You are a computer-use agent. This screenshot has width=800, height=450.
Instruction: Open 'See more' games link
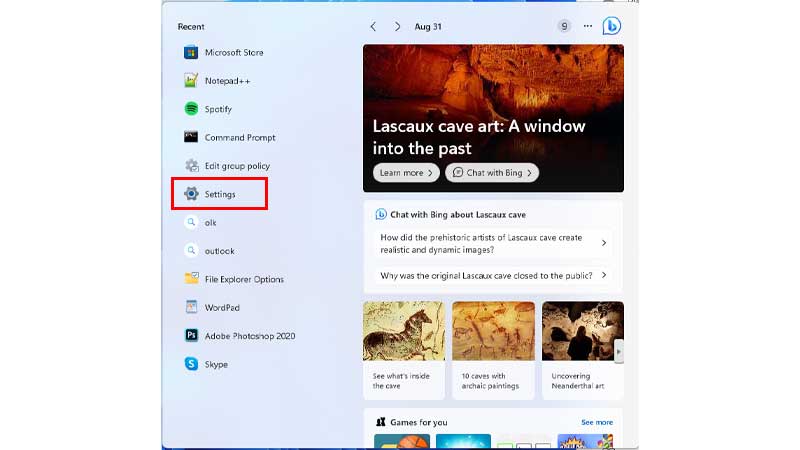pyautogui.click(x=597, y=422)
